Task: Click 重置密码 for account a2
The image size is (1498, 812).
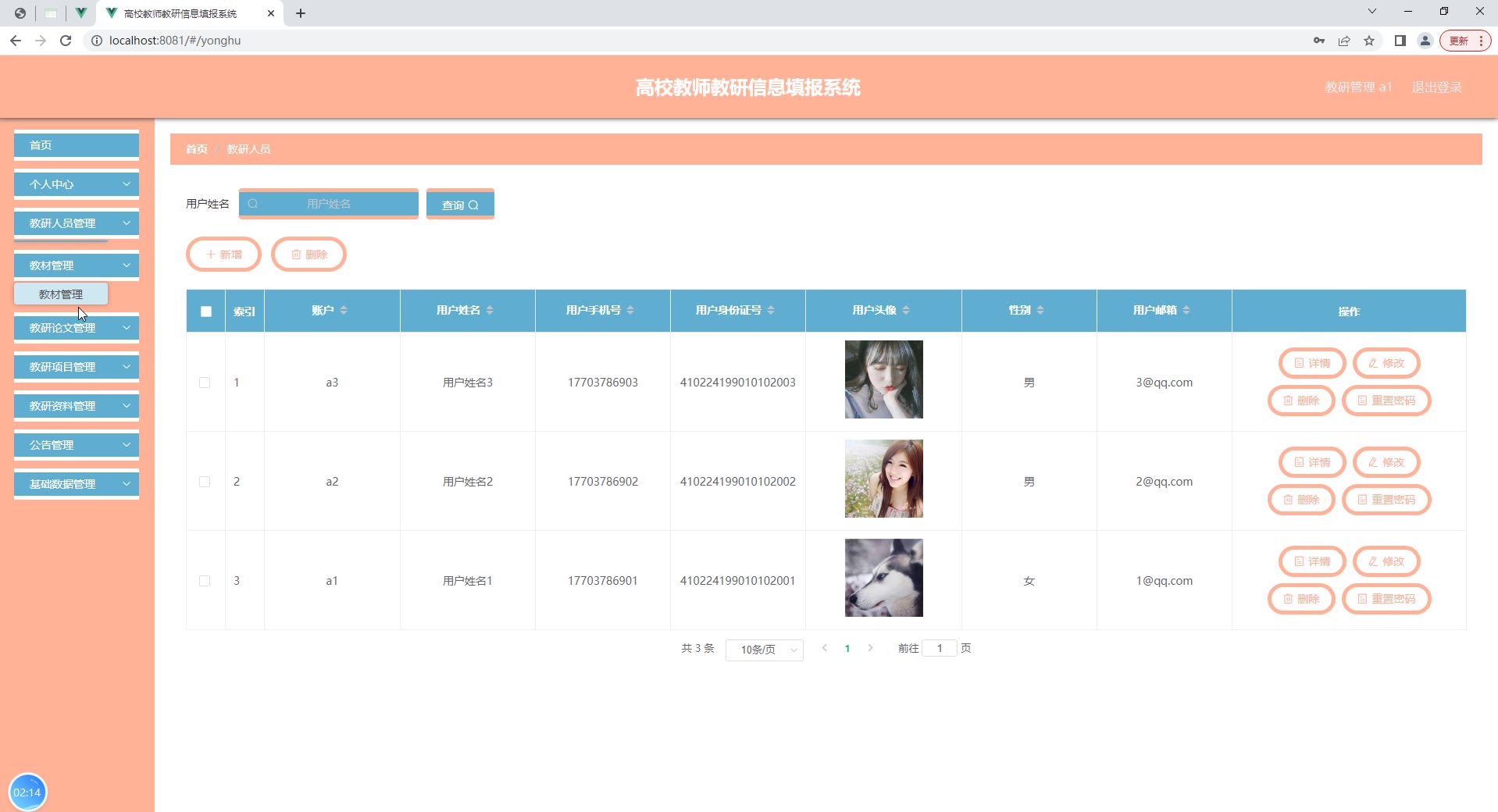Action: [1386, 500]
